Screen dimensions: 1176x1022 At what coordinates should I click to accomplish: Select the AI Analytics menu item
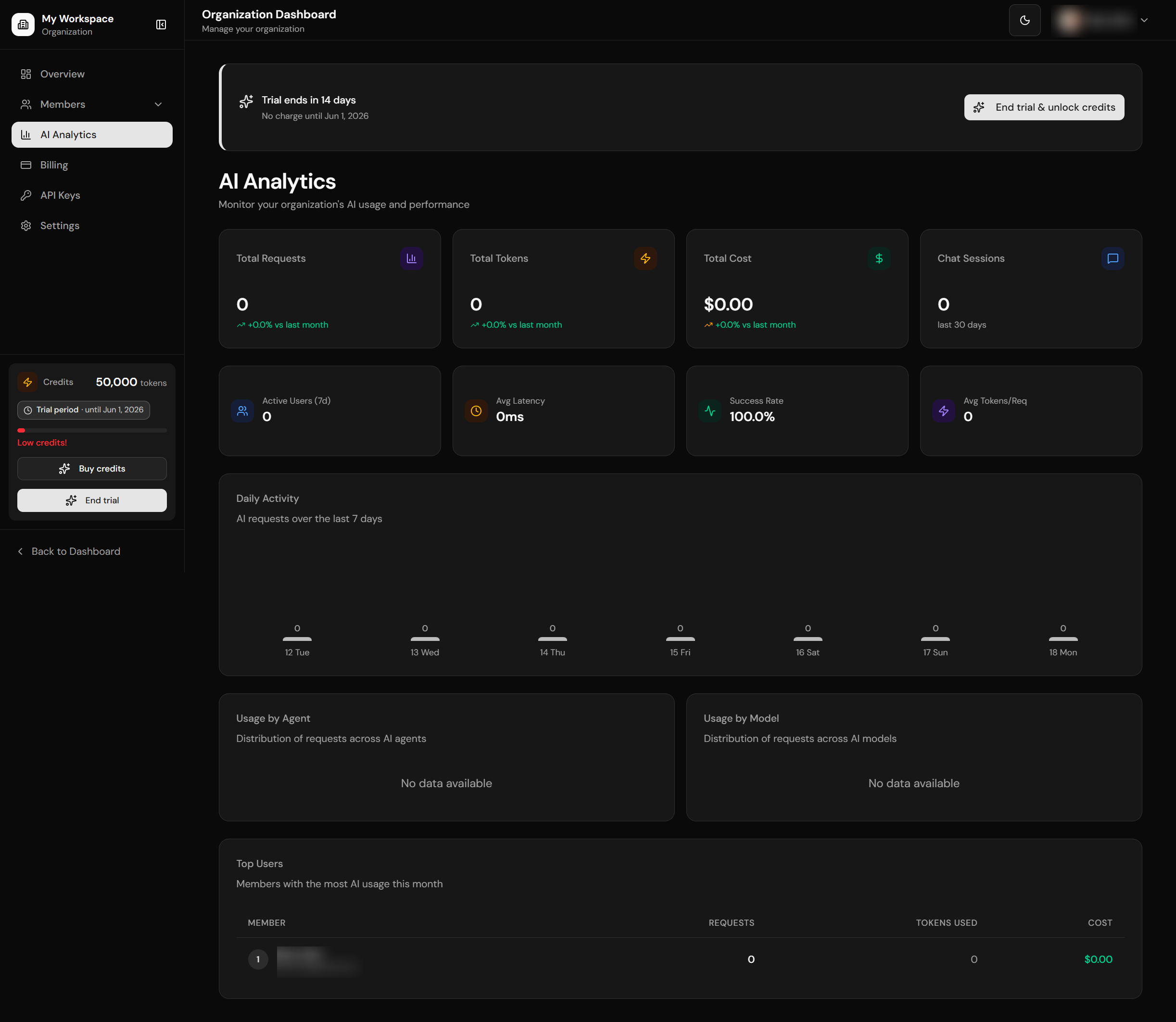coord(92,135)
